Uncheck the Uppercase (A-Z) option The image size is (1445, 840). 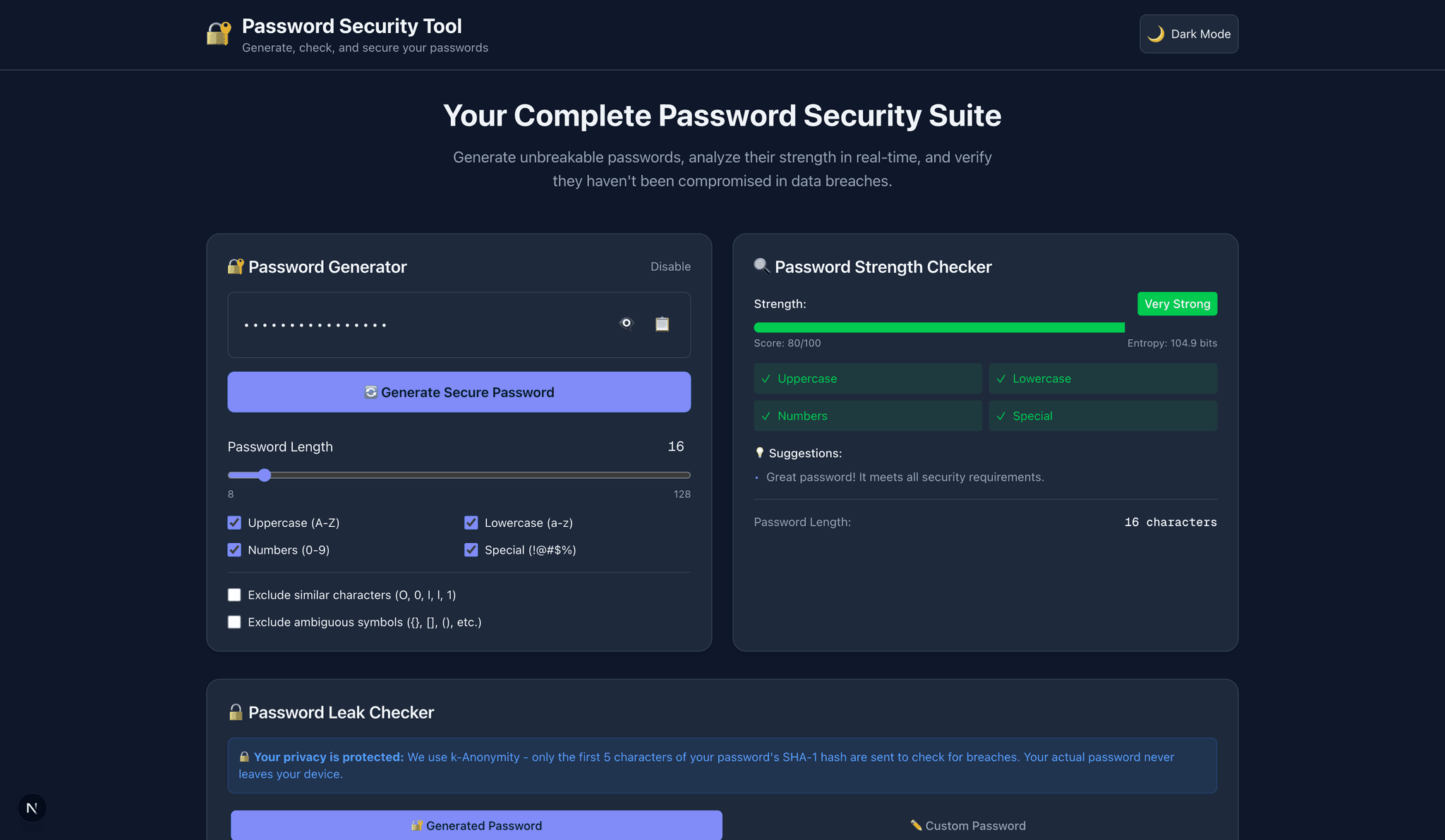(x=234, y=523)
